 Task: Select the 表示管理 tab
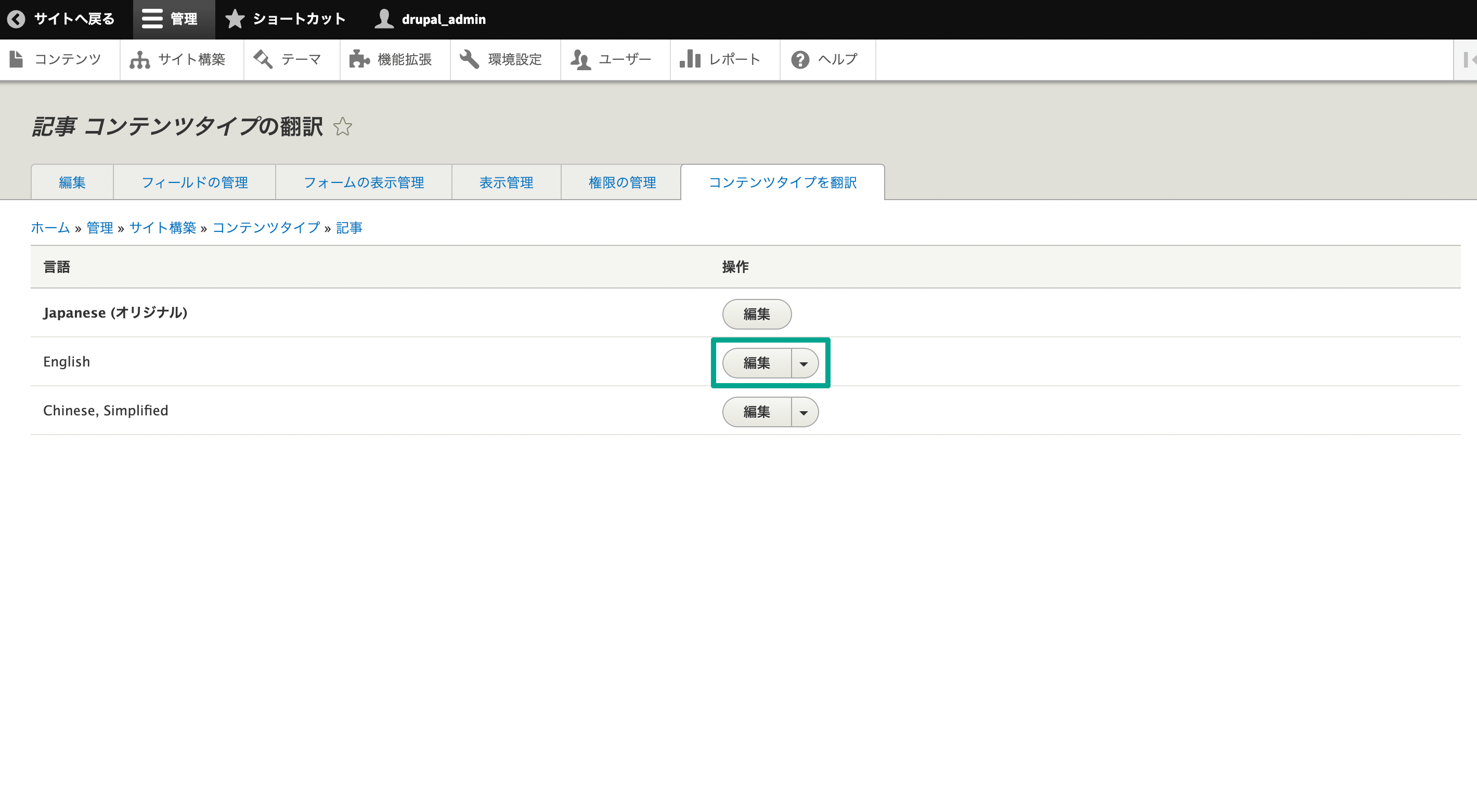[504, 182]
